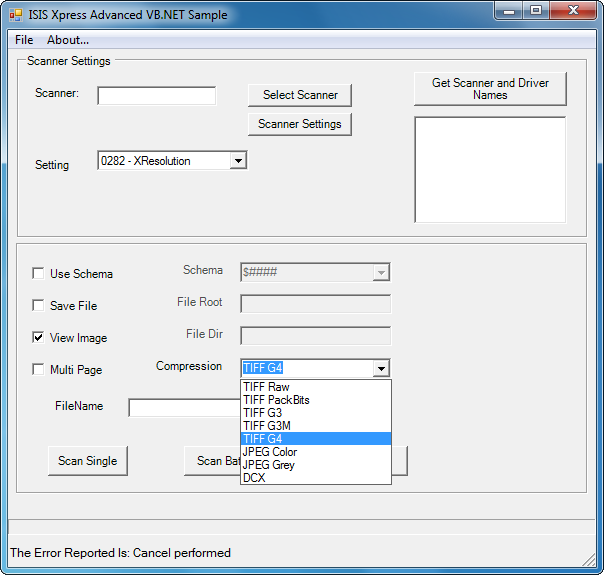The height and width of the screenshot is (575, 604).
Task: Click the partially hidden Scan Batch button
Action: (x=212, y=461)
